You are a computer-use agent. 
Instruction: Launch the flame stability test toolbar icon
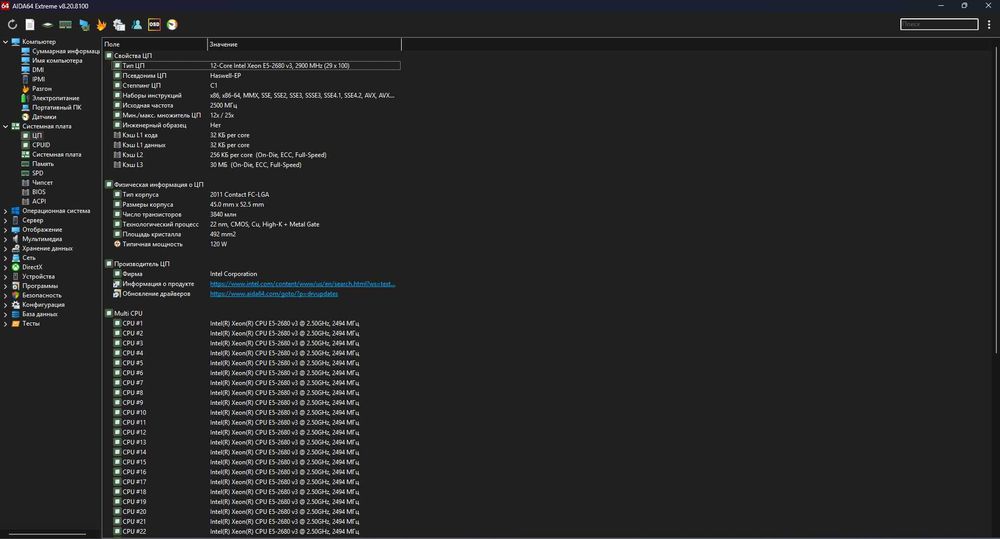click(101, 25)
